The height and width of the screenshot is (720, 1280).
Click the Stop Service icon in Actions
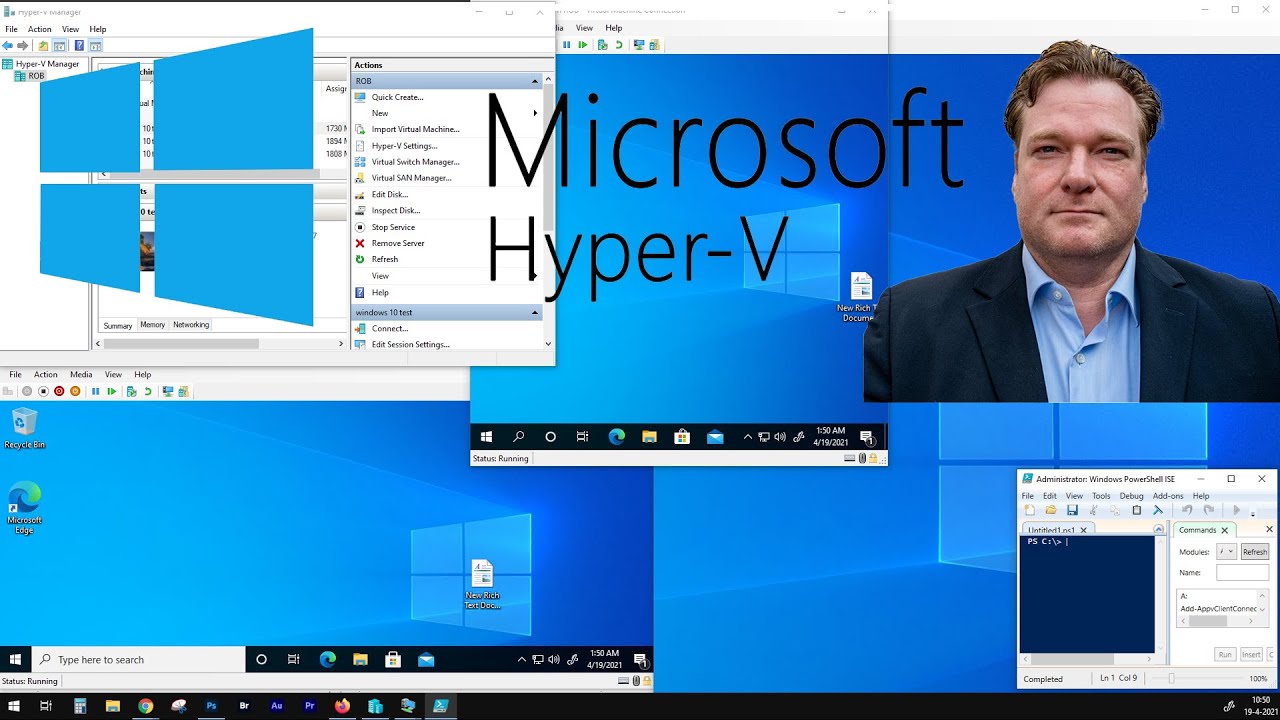[360, 227]
